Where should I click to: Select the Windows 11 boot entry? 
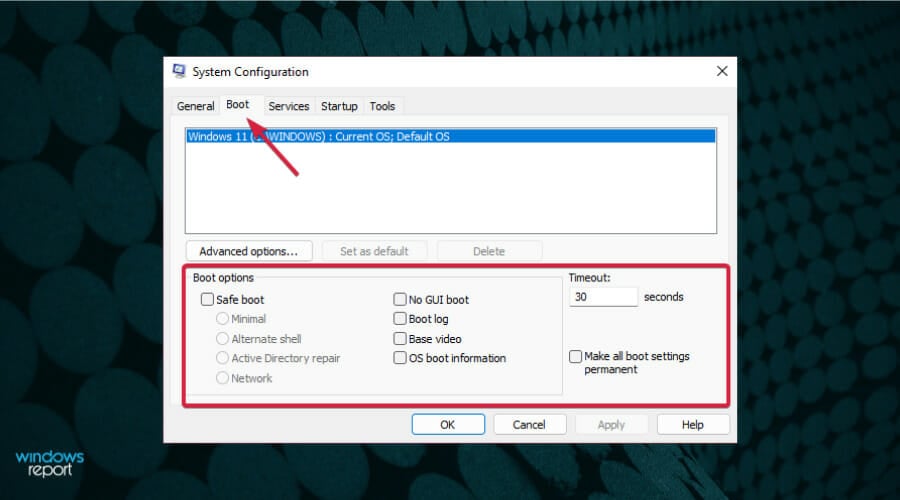tap(451, 136)
